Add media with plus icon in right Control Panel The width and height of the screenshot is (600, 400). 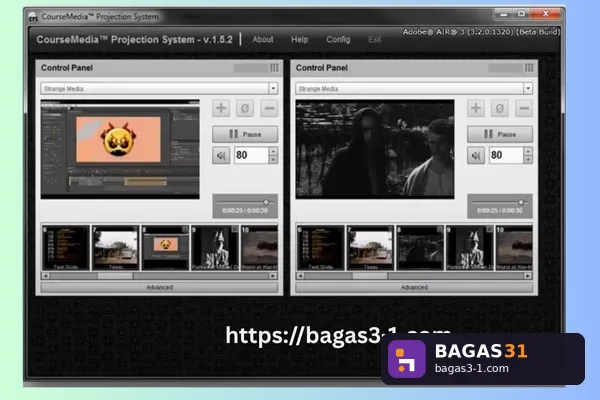pyautogui.click(x=476, y=108)
